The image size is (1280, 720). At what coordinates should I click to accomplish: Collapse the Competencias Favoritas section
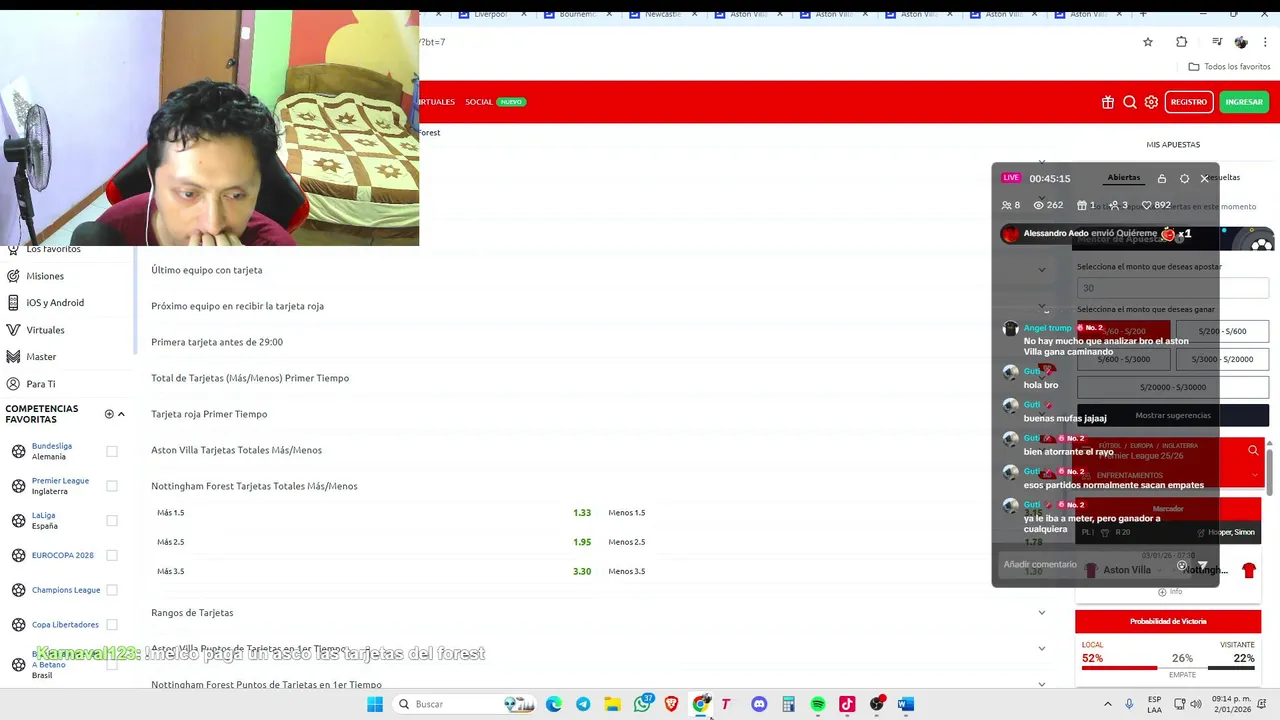point(121,414)
